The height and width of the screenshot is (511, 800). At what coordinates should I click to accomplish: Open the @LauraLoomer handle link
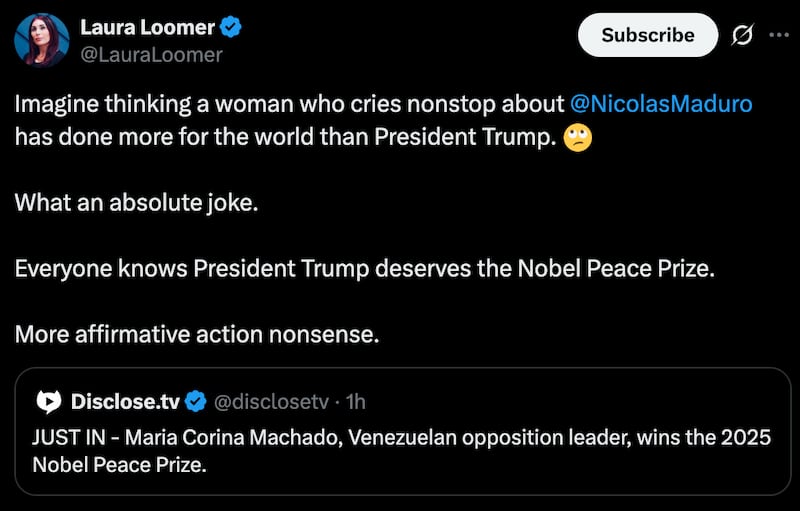(x=150, y=54)
